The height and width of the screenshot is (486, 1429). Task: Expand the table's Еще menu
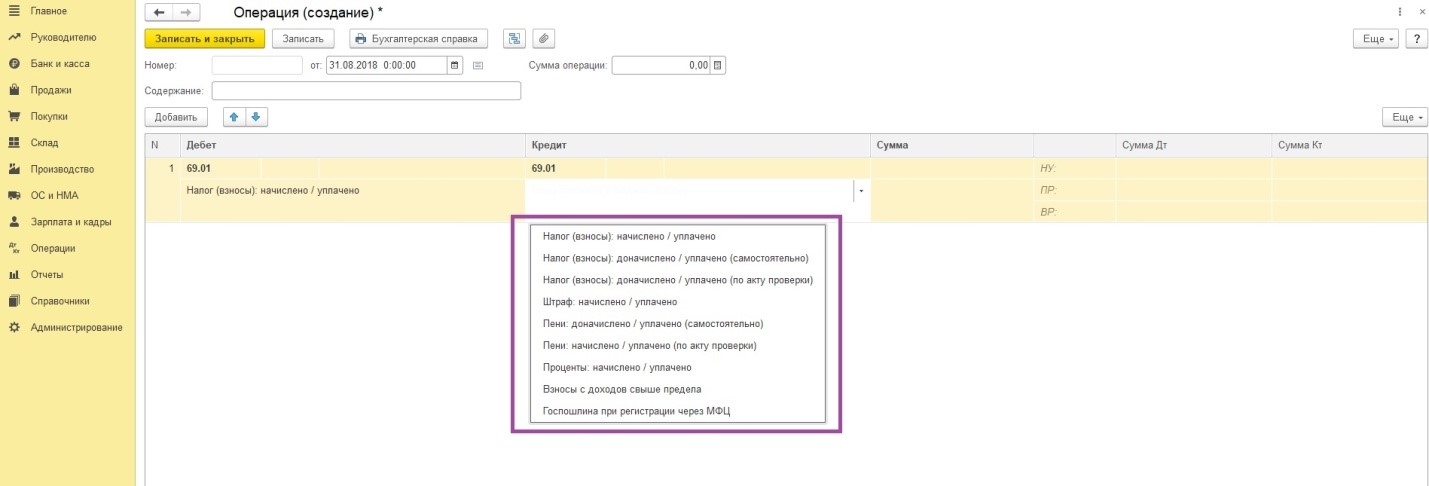[1404, 117]
